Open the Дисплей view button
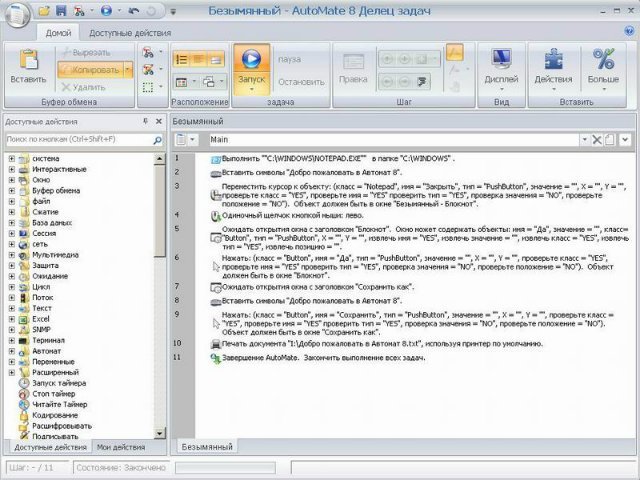This screenshot has height=480, width=640. [501, 69]
